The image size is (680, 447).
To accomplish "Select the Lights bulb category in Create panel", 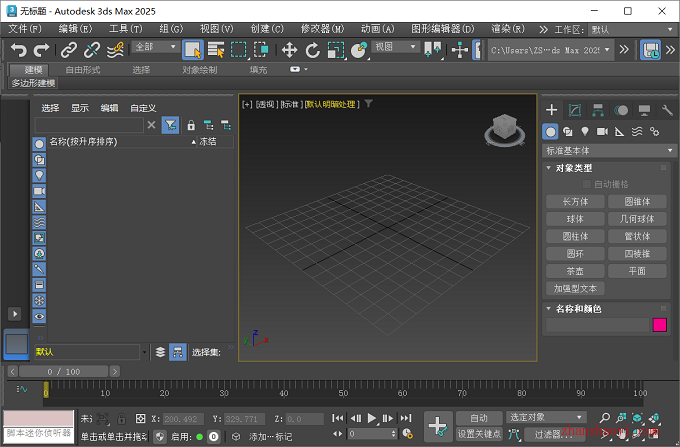I will tap(585, 131).
